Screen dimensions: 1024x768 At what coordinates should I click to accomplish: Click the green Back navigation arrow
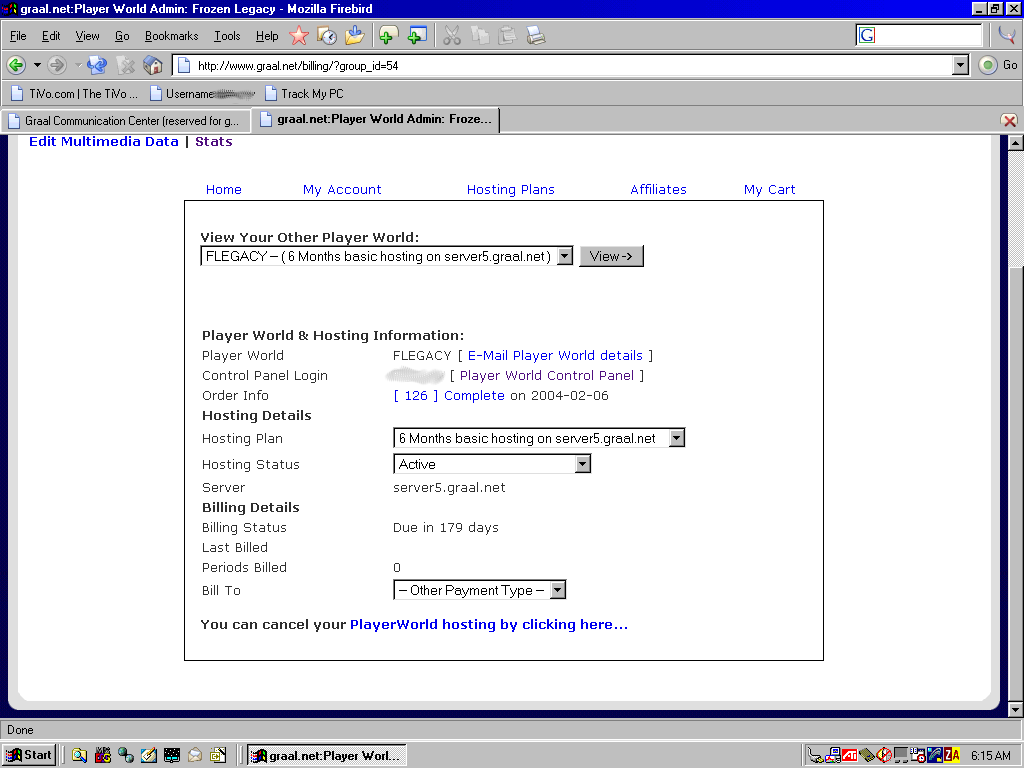(x=16, y=65)
